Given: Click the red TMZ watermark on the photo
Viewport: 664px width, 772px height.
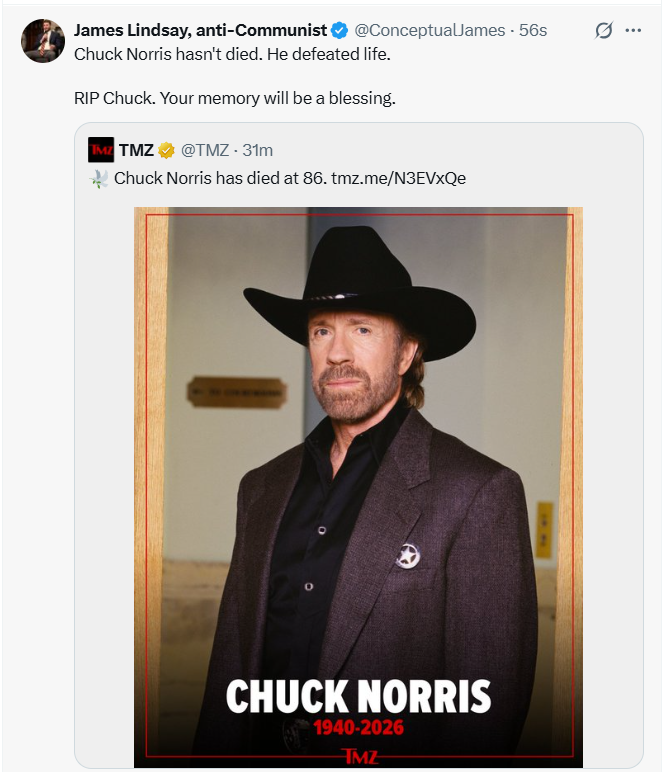Looking at the screenshot, I should coord(360,757).
